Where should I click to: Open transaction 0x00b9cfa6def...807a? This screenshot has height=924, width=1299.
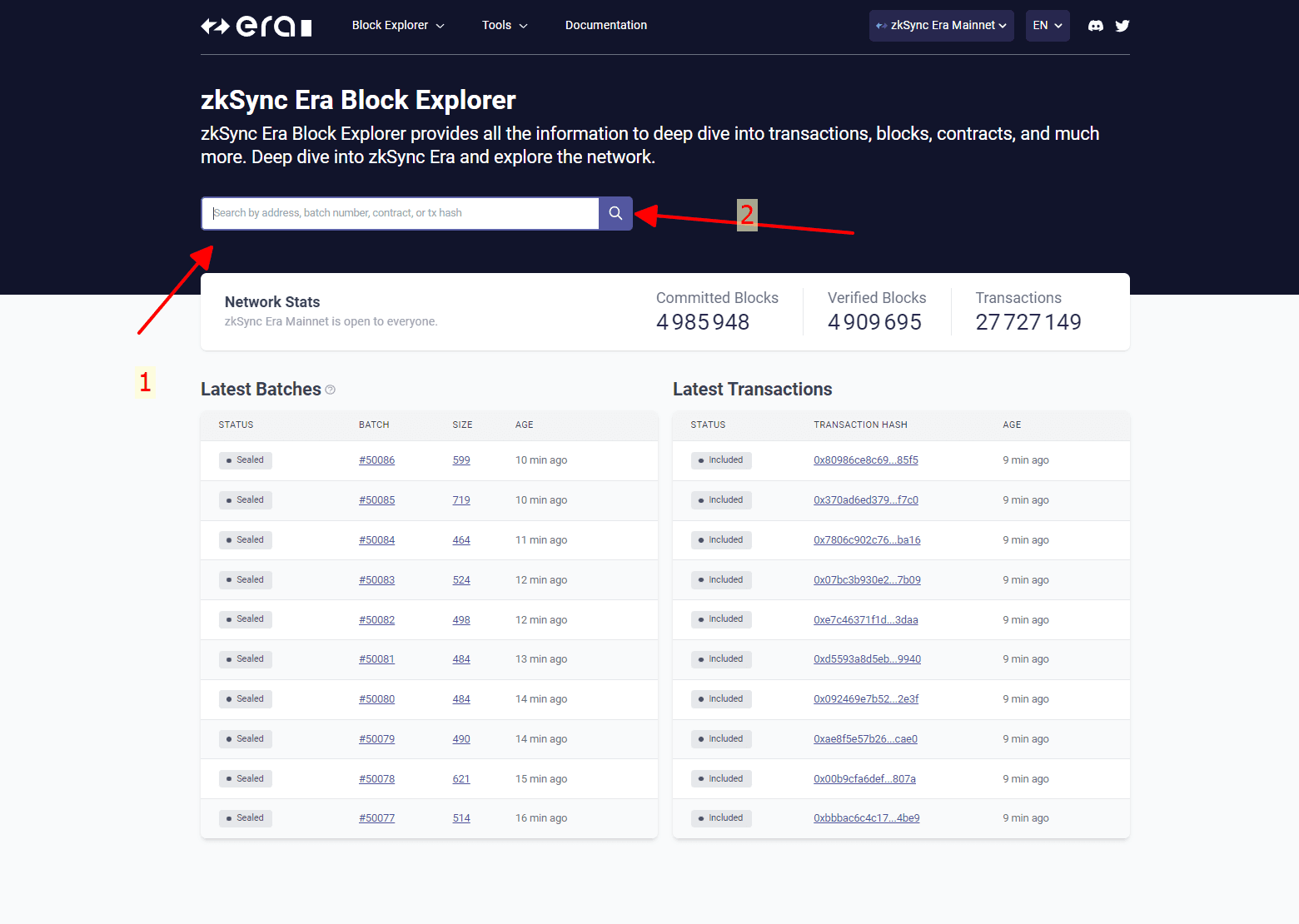(864, 779)
